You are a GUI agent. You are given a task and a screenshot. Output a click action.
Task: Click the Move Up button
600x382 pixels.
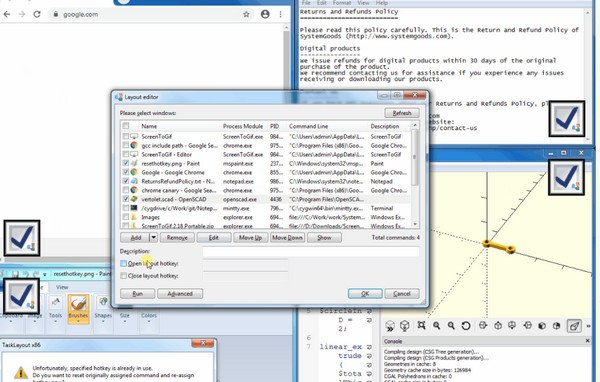tap(250, 238)
